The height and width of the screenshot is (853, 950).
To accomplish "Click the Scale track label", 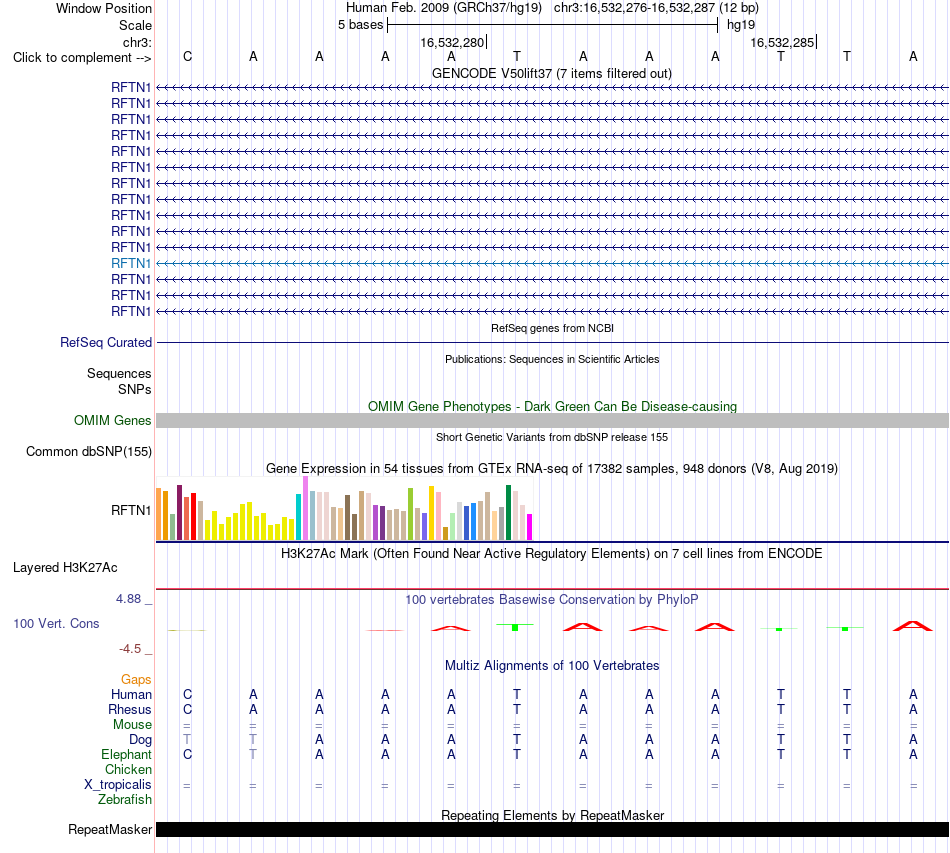I will 135,25.
